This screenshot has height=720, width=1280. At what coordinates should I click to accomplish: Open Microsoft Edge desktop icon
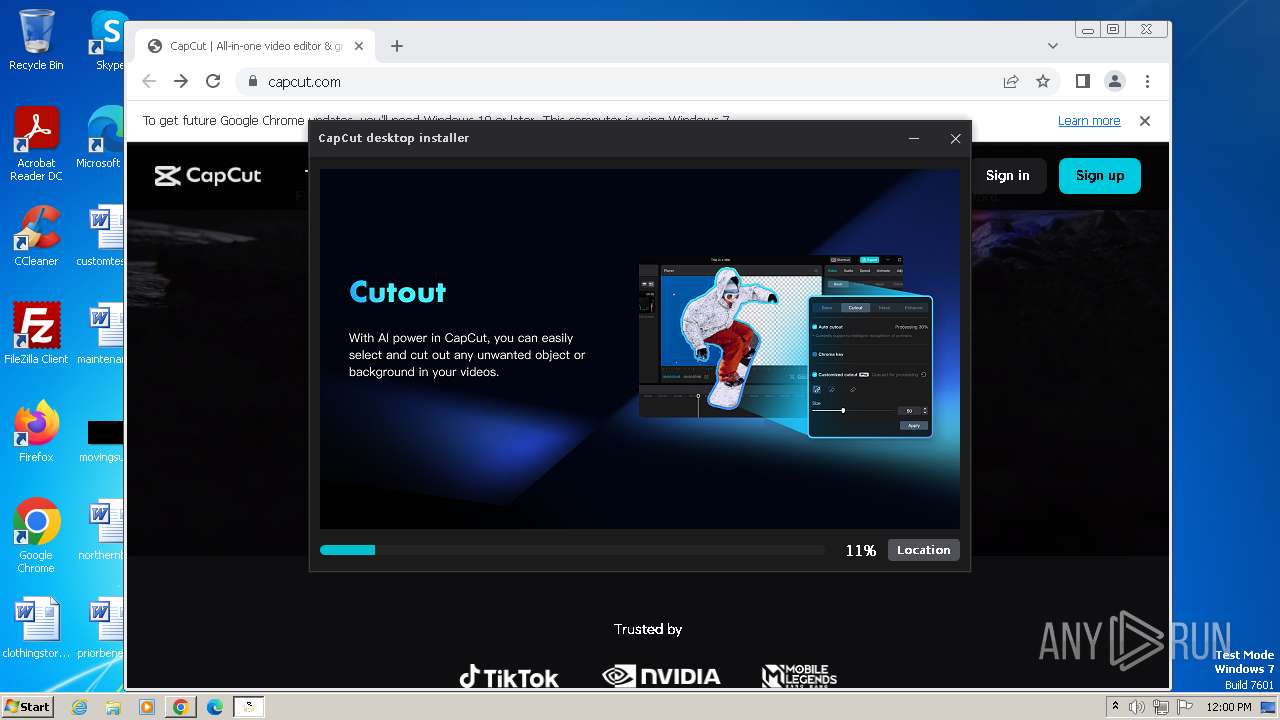click(100, 138)
